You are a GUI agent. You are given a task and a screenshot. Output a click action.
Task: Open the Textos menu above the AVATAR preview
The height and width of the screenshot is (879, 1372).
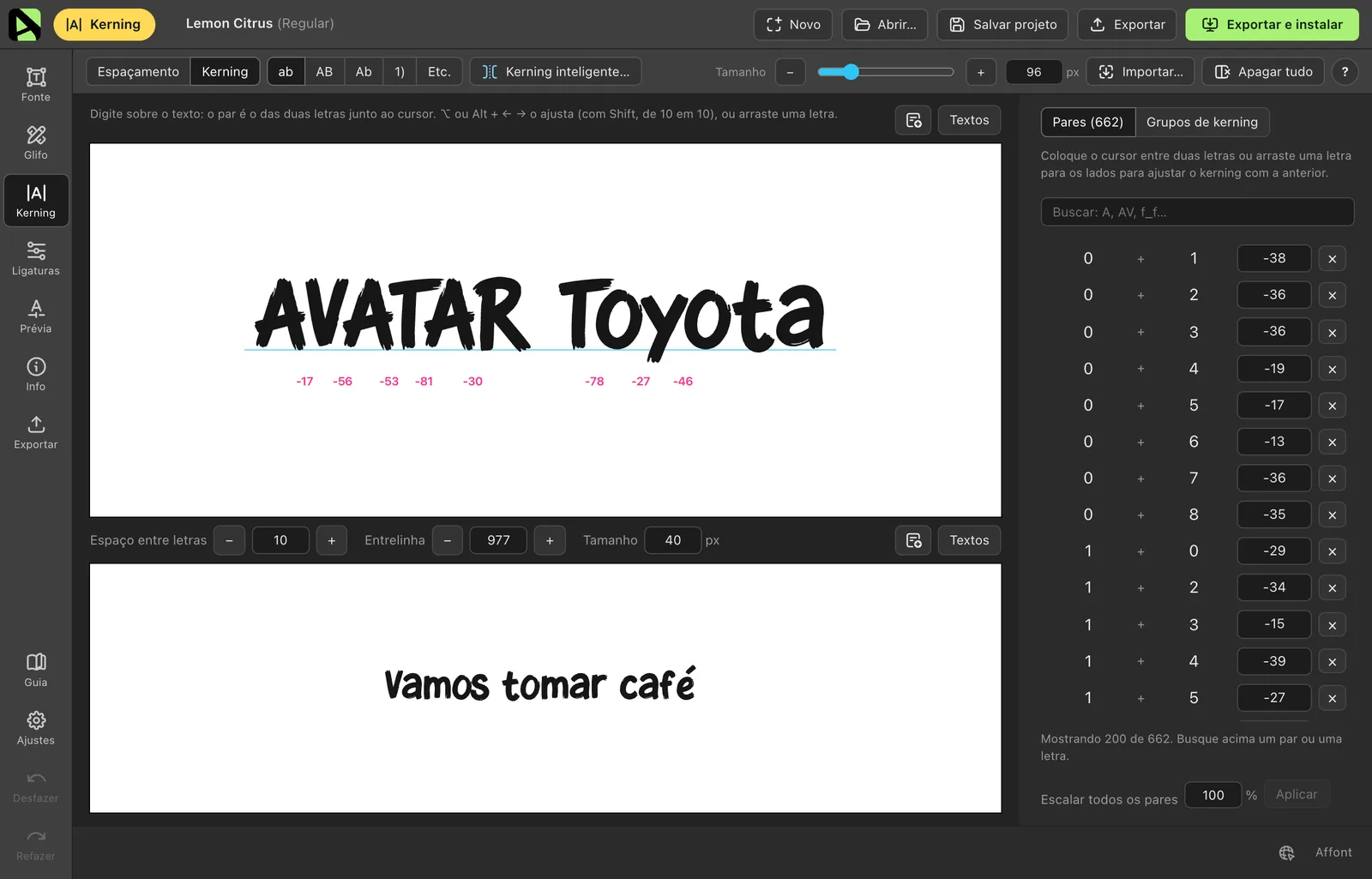coord(969,120)
